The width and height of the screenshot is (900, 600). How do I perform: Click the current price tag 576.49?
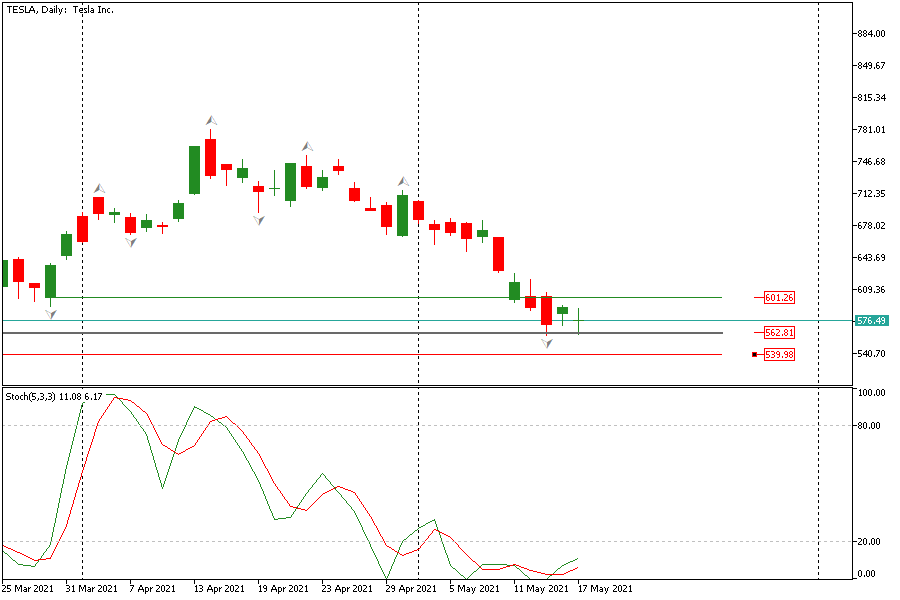(x=871, y=320)
